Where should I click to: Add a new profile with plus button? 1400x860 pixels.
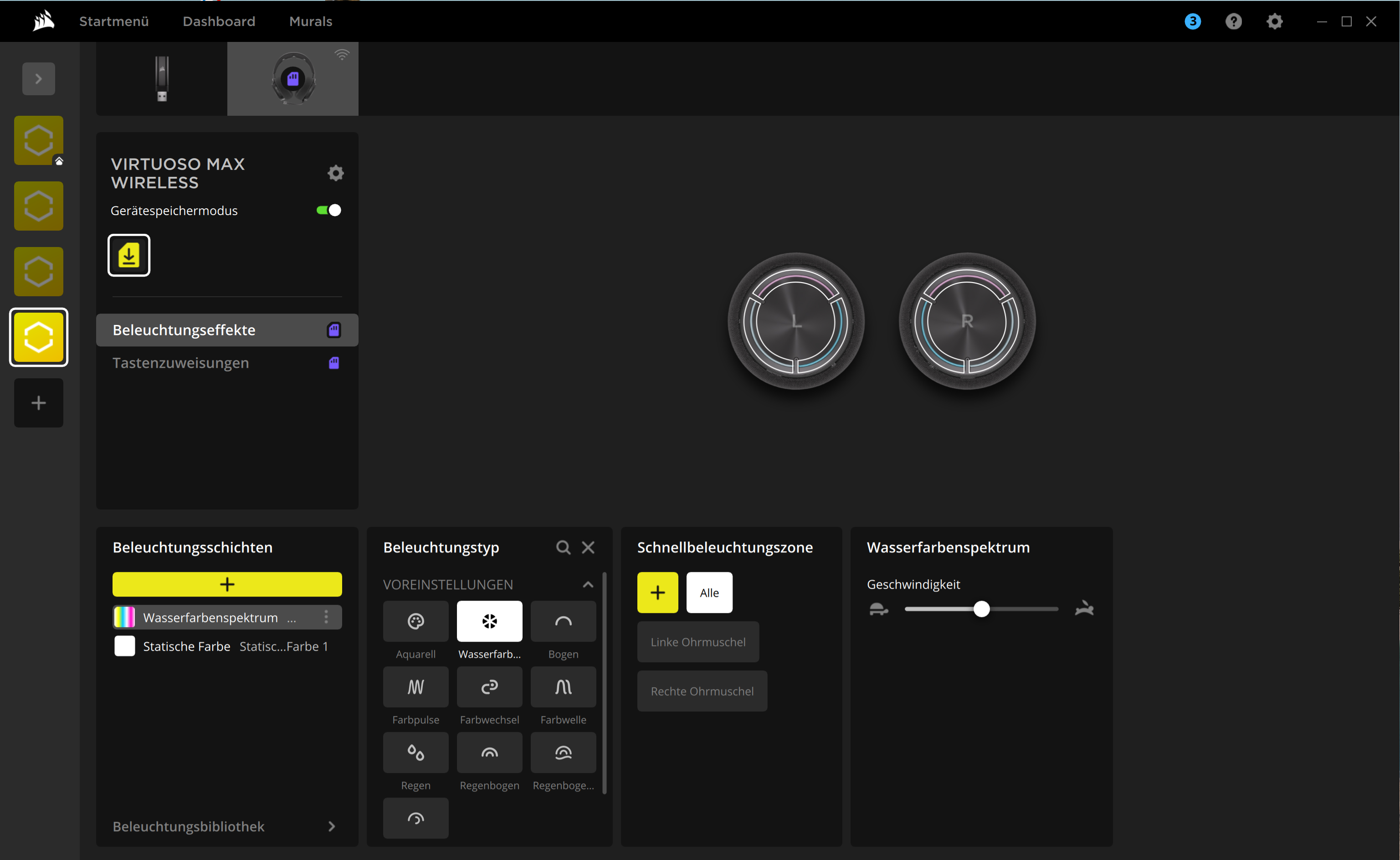(x=39, y=403)
